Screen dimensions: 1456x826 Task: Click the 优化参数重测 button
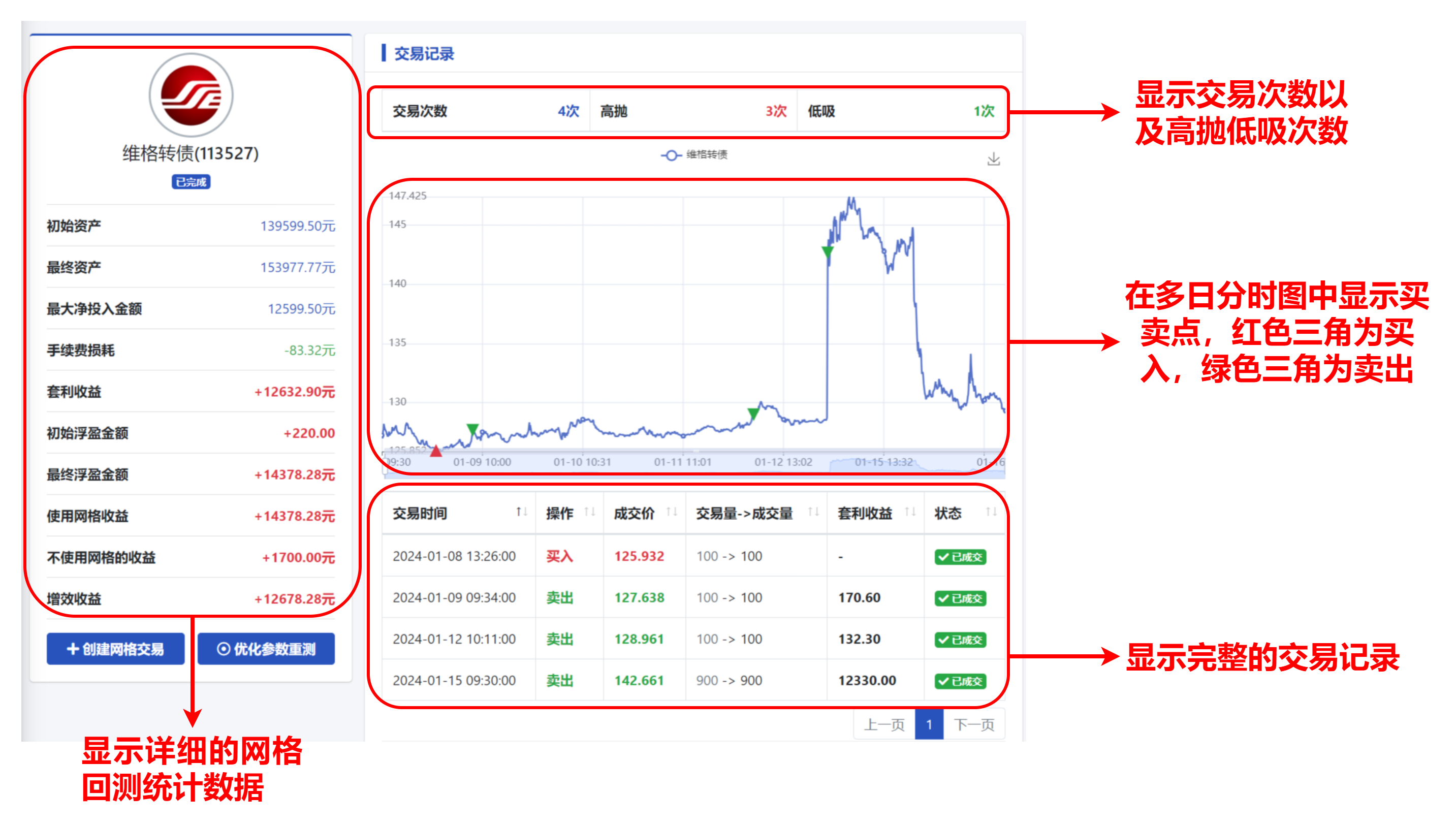266,648
